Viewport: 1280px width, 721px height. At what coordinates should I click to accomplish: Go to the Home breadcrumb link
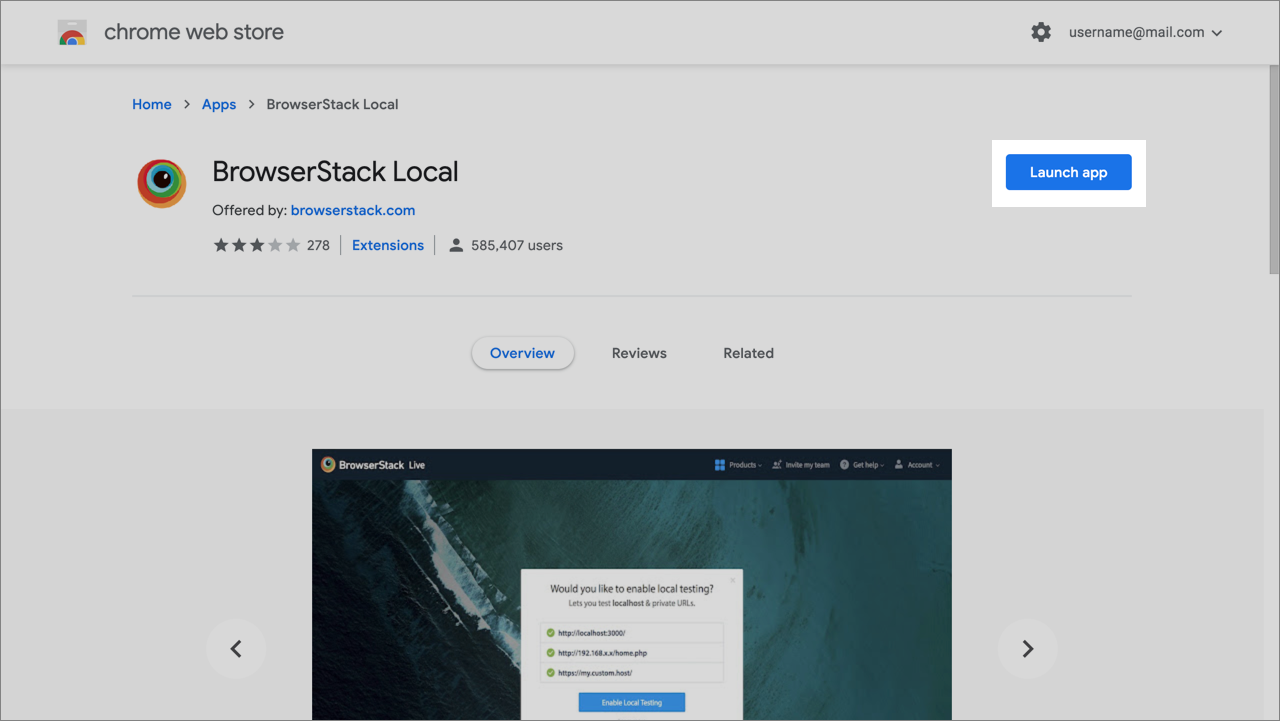click(152, 104)
